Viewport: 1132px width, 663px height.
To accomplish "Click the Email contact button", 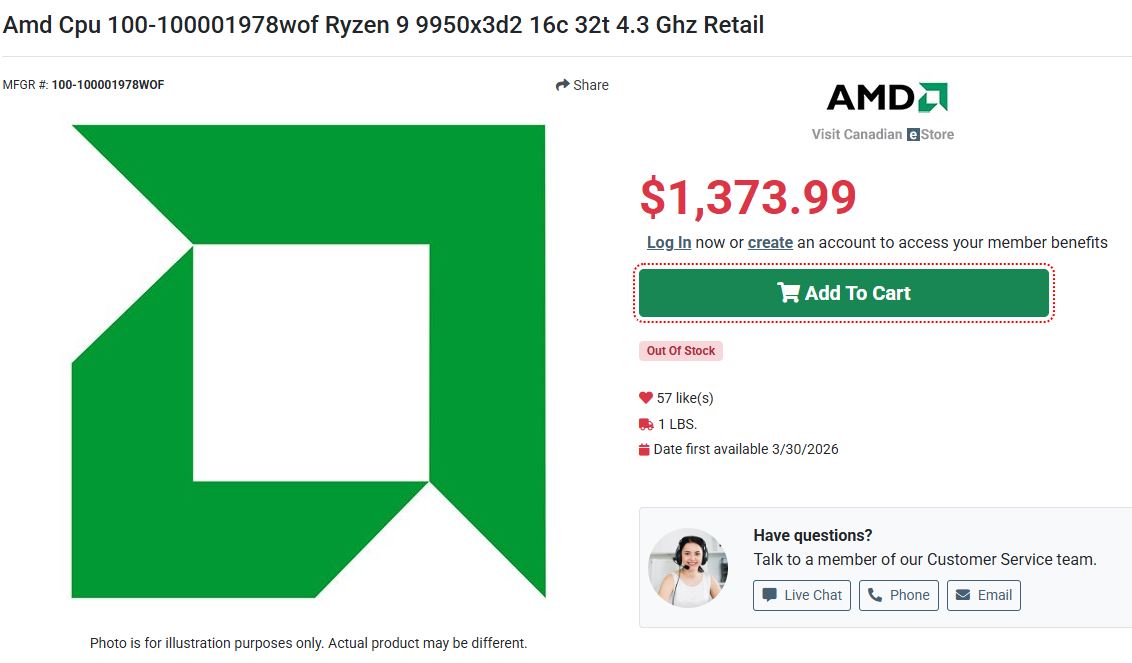I will (x=984, y=594).
